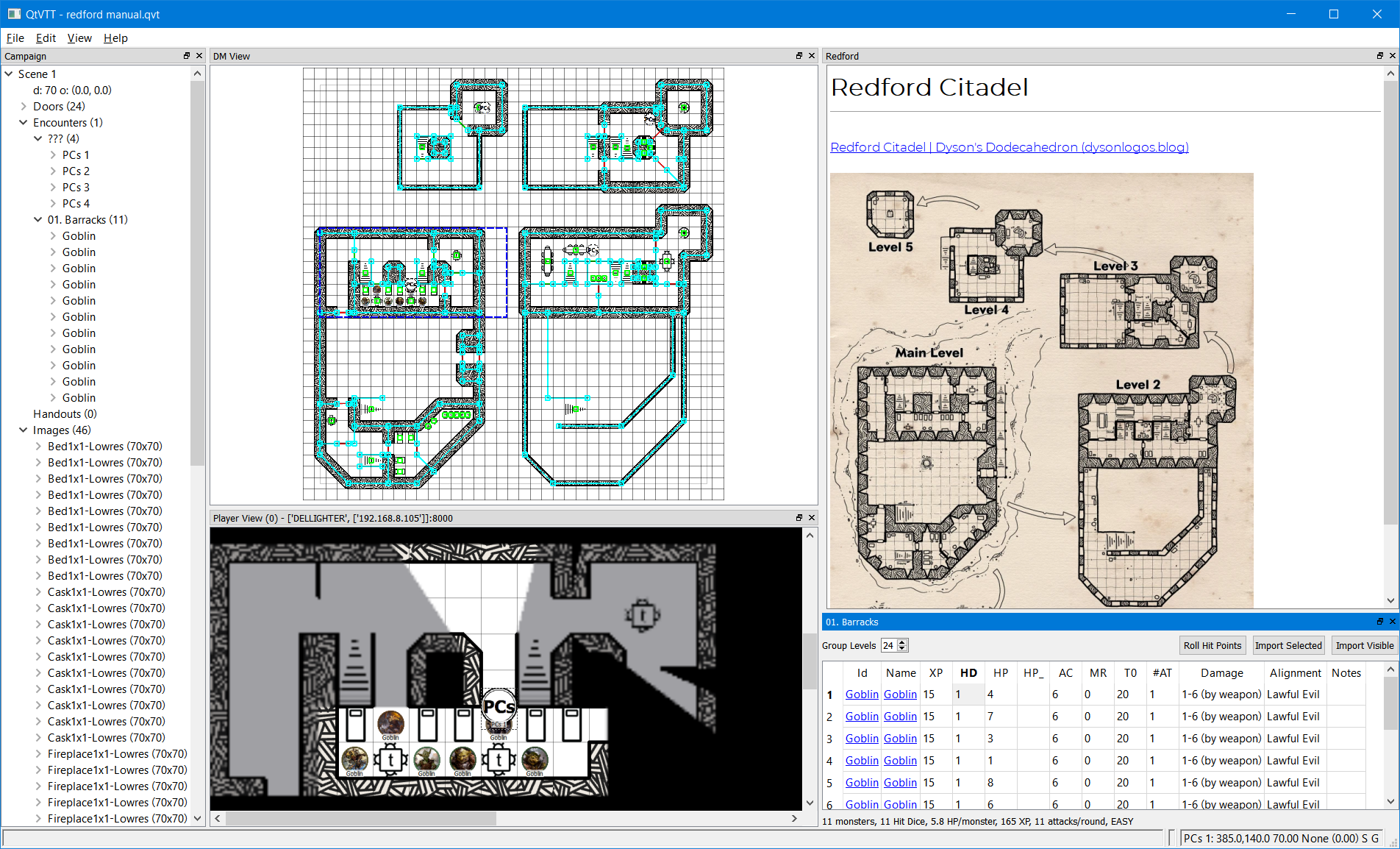
Task: Select the first Goblin under 01. Barracks
Action: pyautogui.click(x=79, y=236)
